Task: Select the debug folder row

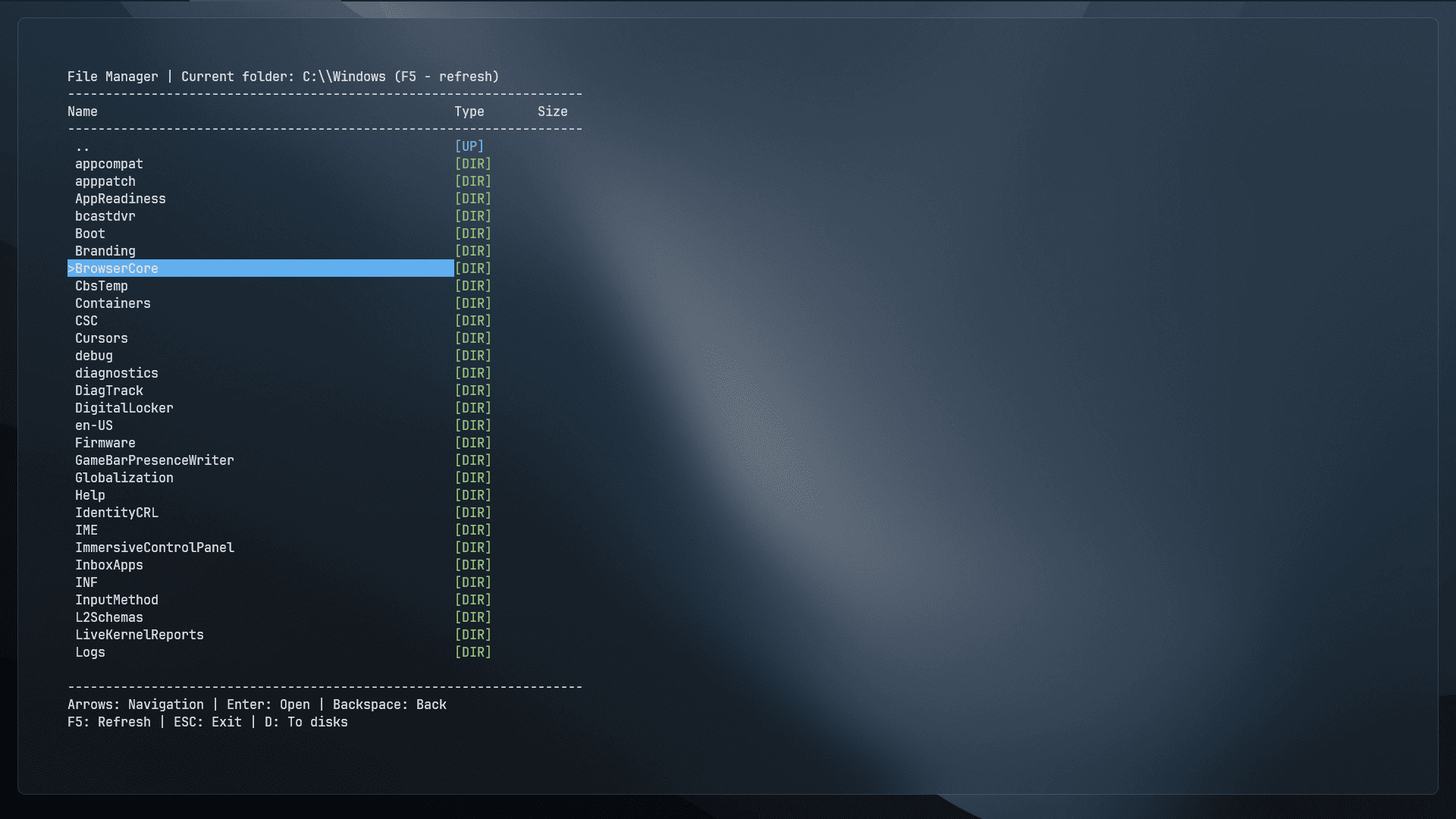Action: pyautogui.click(x=94, y=356)
